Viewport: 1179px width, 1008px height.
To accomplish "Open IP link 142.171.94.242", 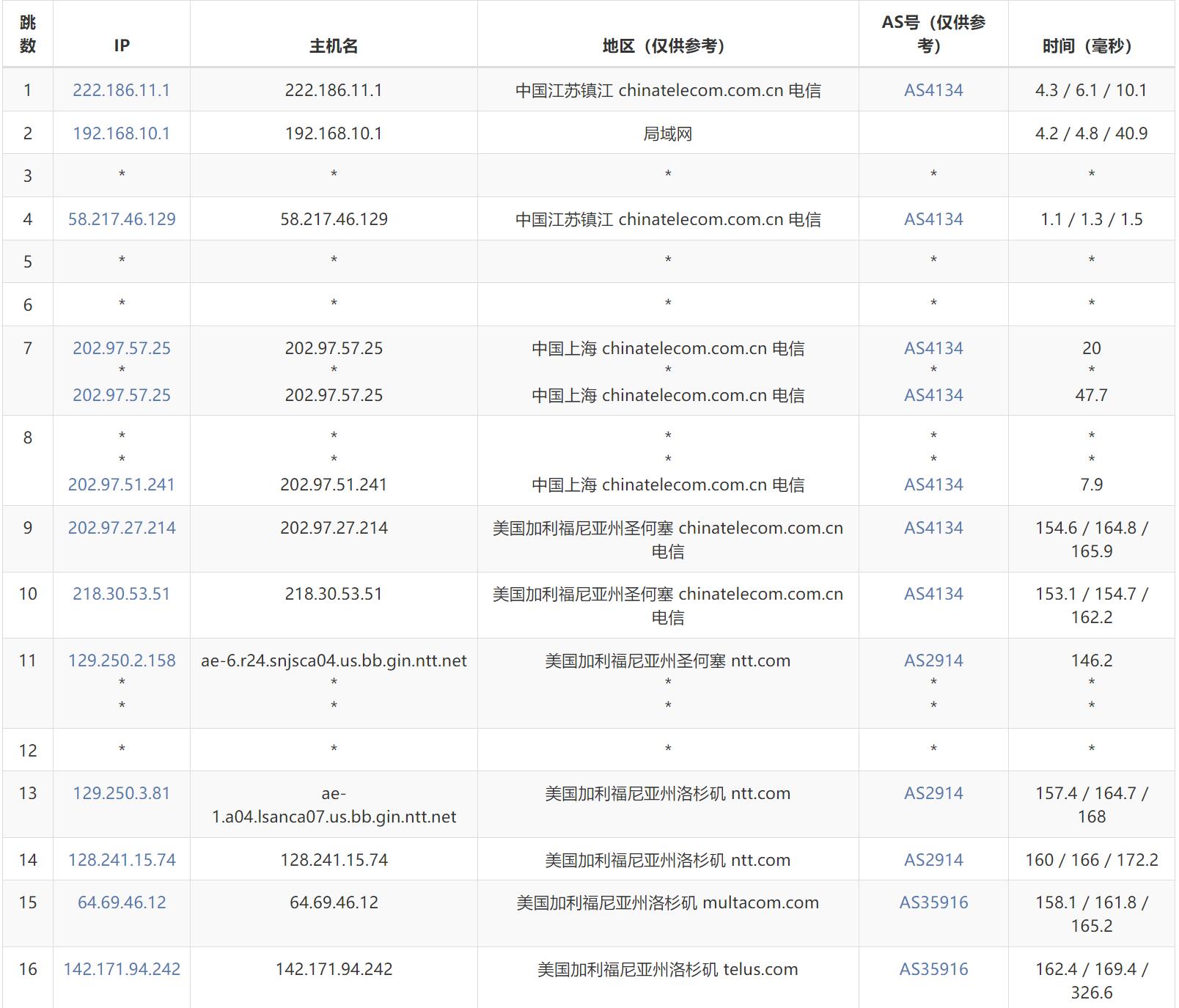I will pos(122,969).
